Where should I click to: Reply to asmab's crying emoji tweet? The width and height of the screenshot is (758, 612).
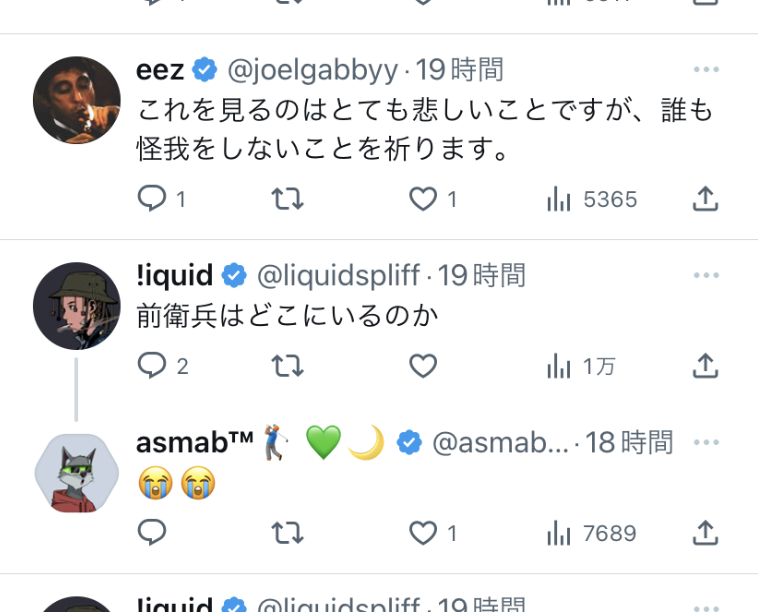tap(152, 533)
